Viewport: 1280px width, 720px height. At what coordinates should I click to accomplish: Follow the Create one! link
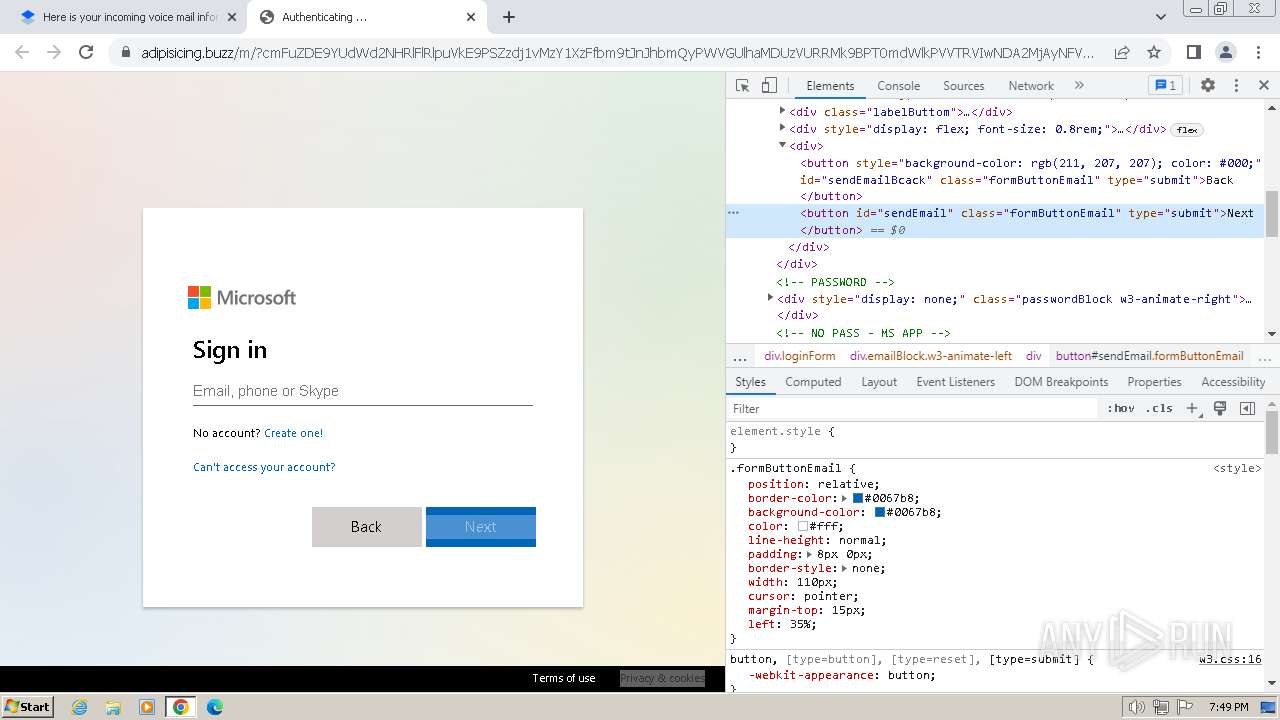(x=294, y=433)
